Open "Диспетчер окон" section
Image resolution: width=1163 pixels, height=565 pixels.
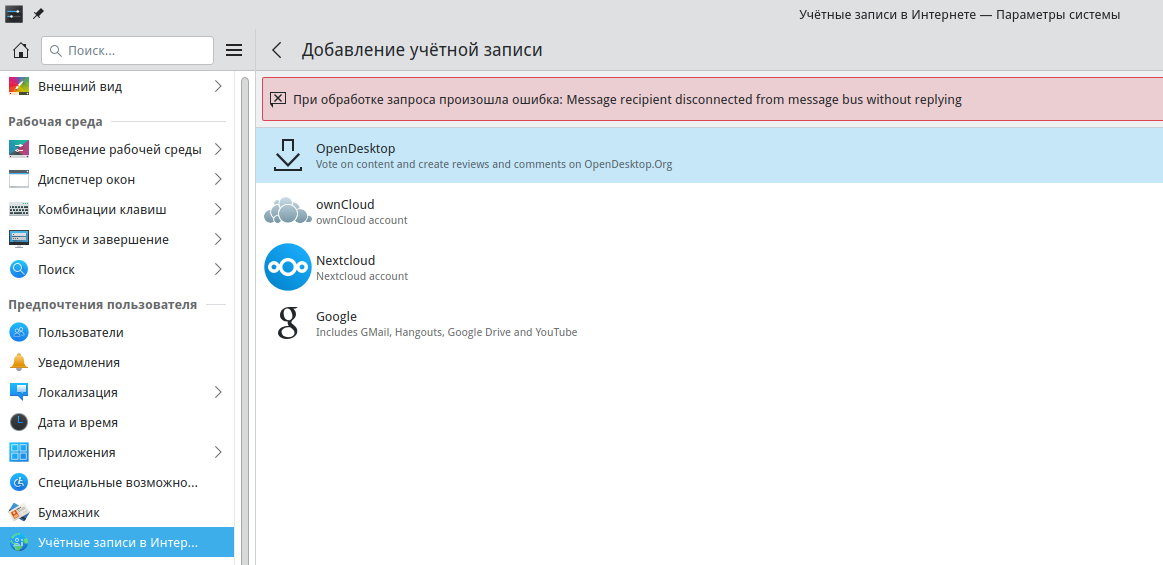(116, 179)
